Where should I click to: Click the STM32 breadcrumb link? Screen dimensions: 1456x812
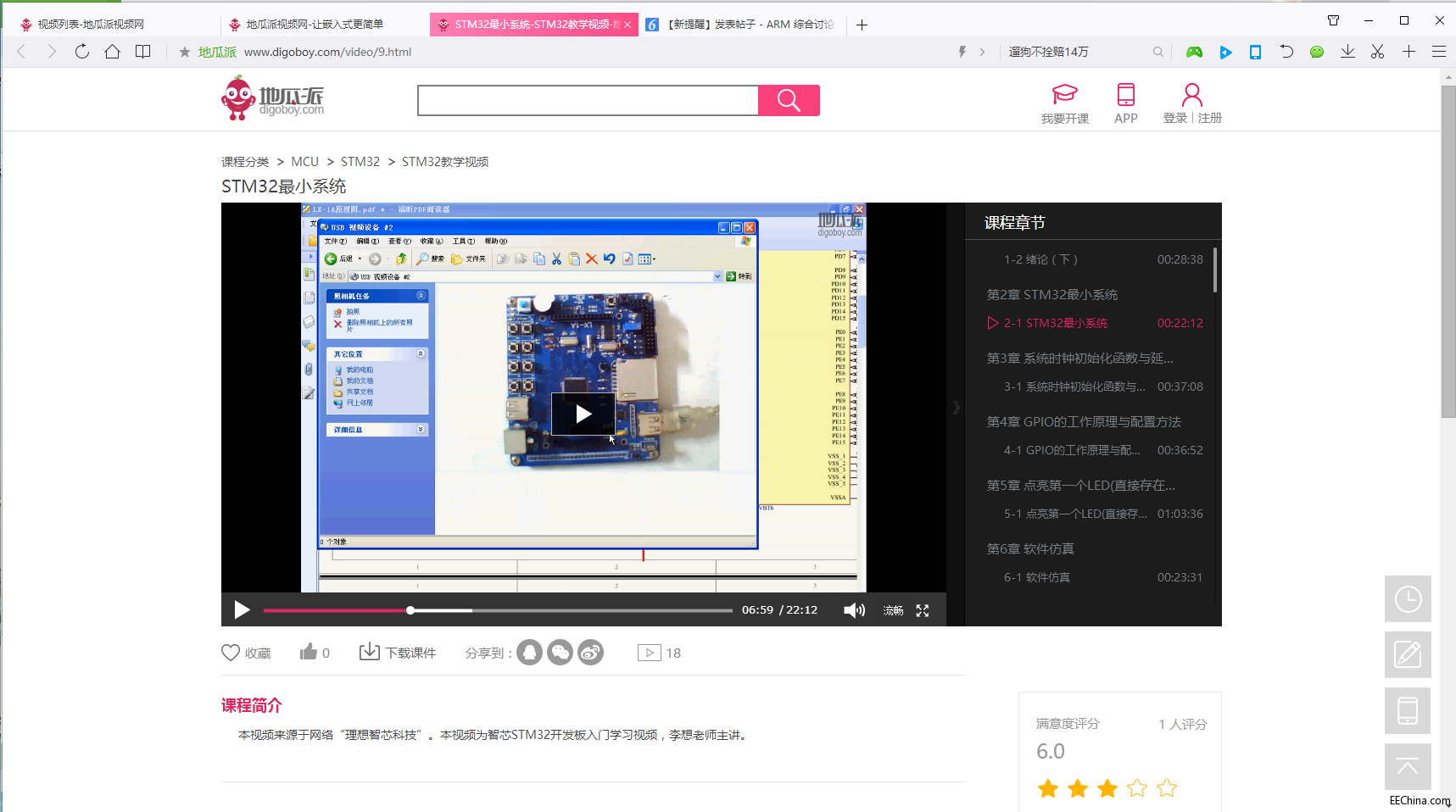(360, 162)
